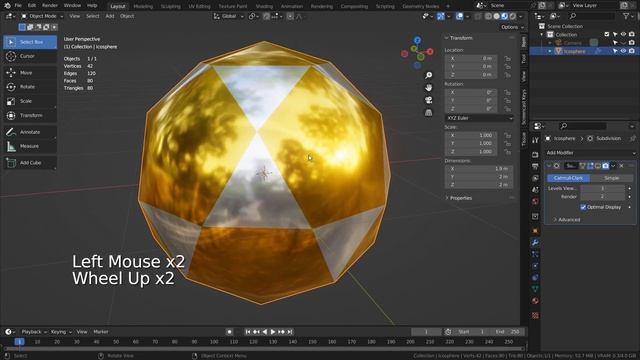Activate the Add Cube tool

point(30,162)
